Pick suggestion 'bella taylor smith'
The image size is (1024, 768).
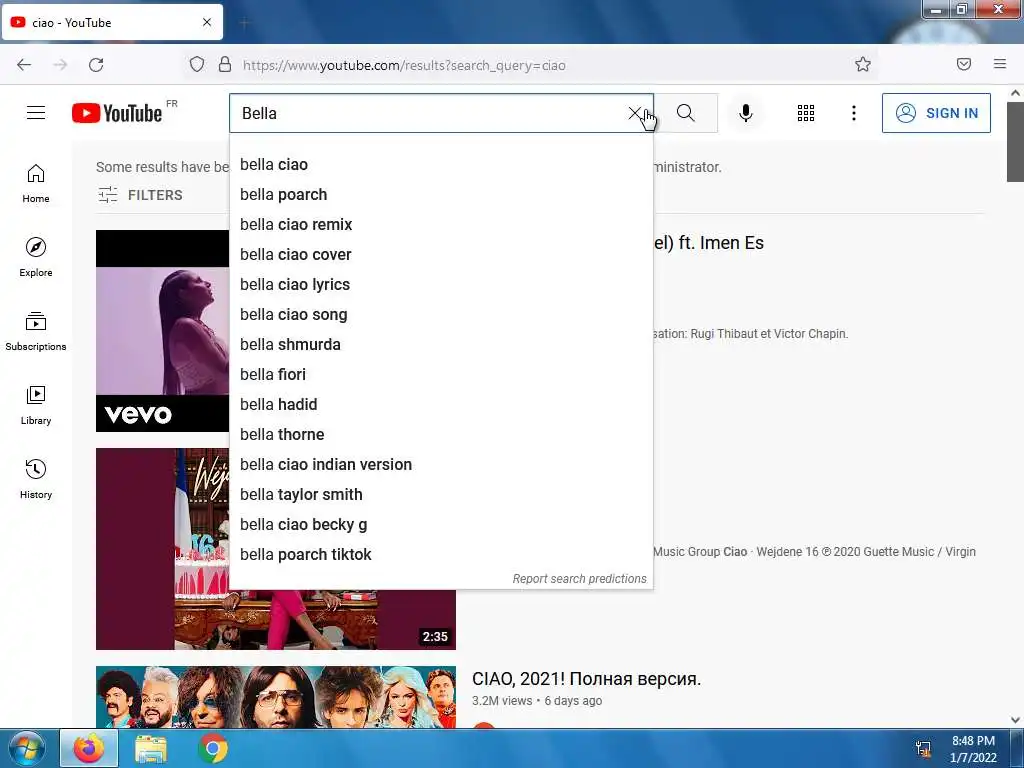(441, 495)
